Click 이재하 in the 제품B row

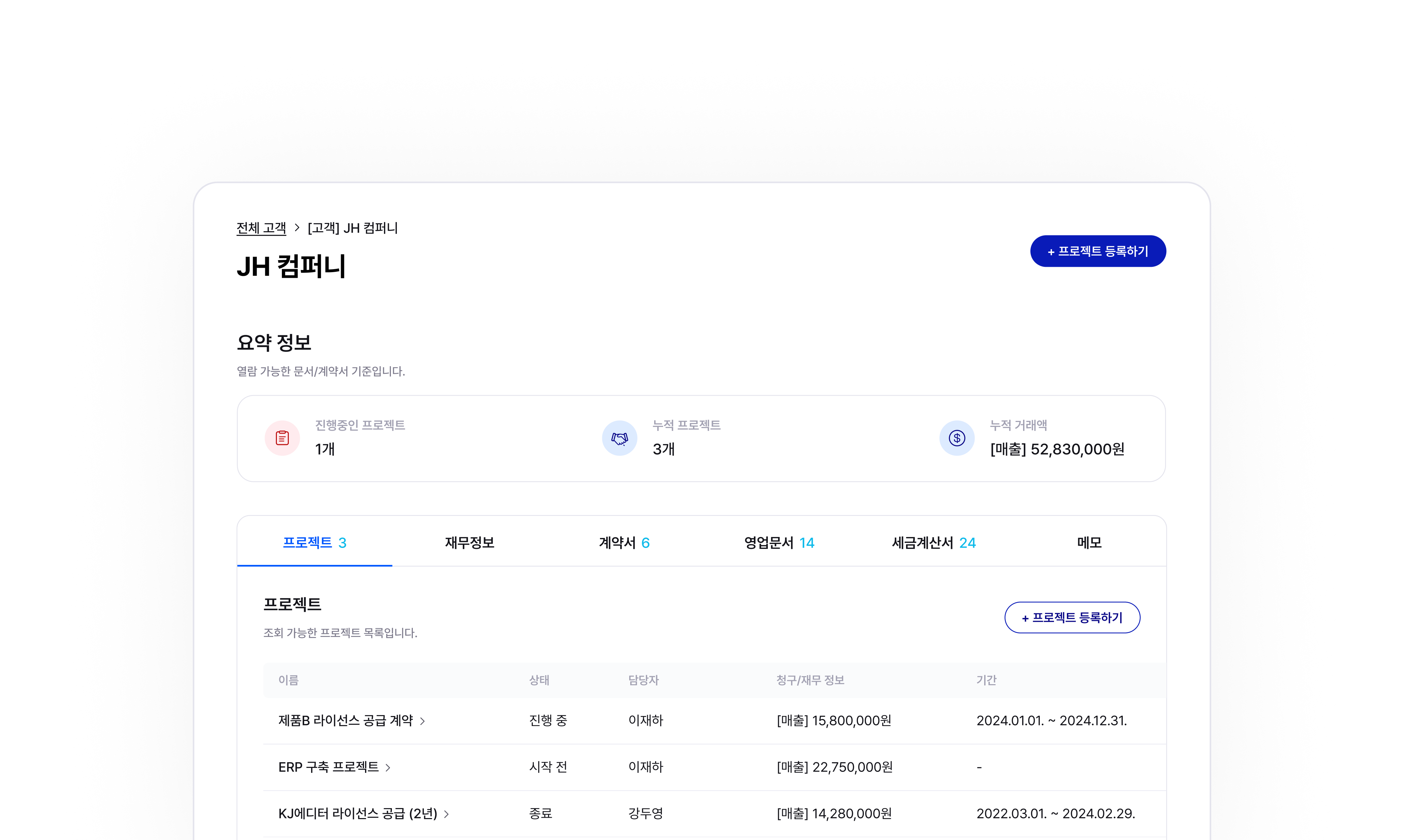645,721
